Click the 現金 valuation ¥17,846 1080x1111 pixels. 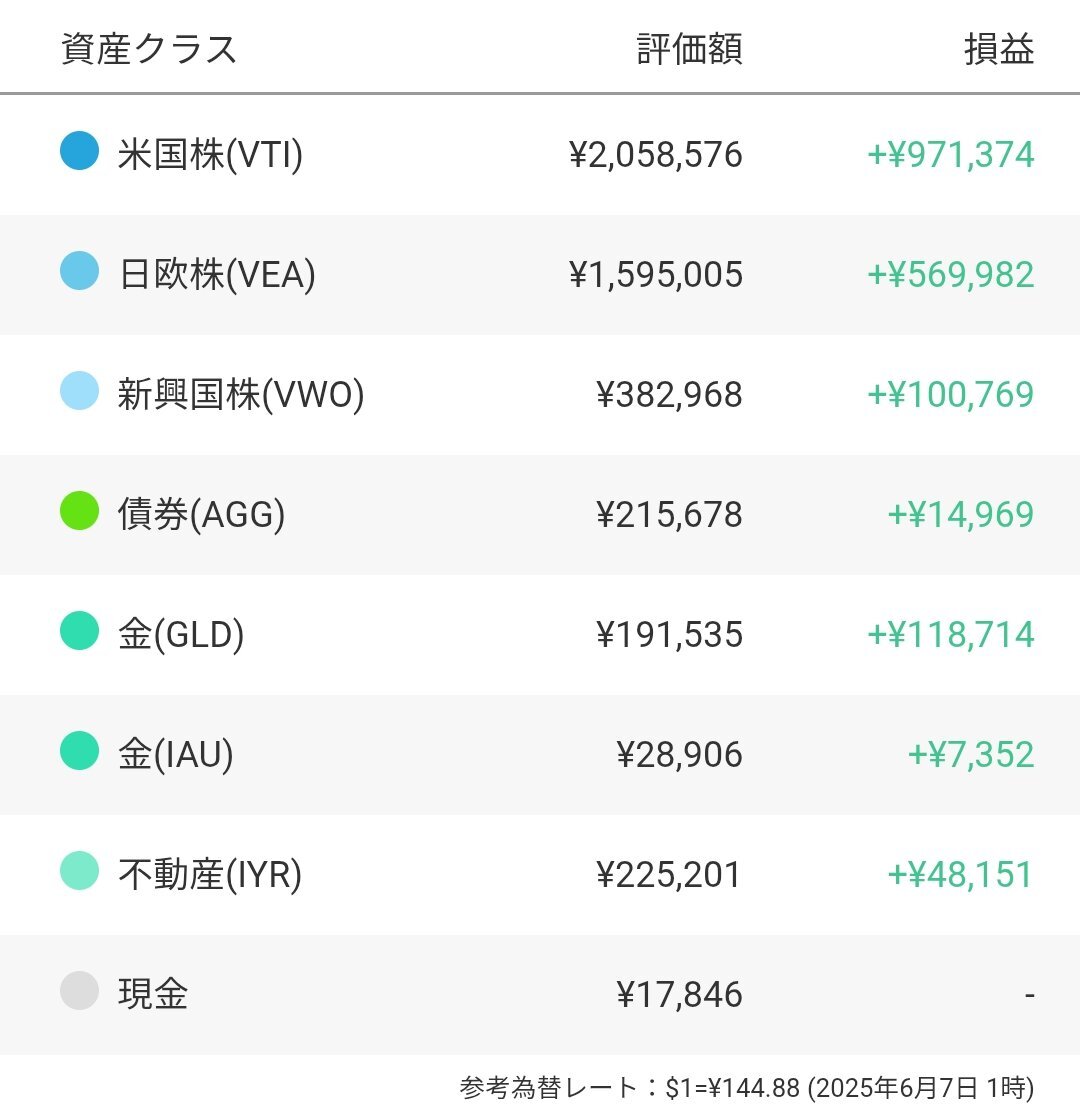[680, 994]
